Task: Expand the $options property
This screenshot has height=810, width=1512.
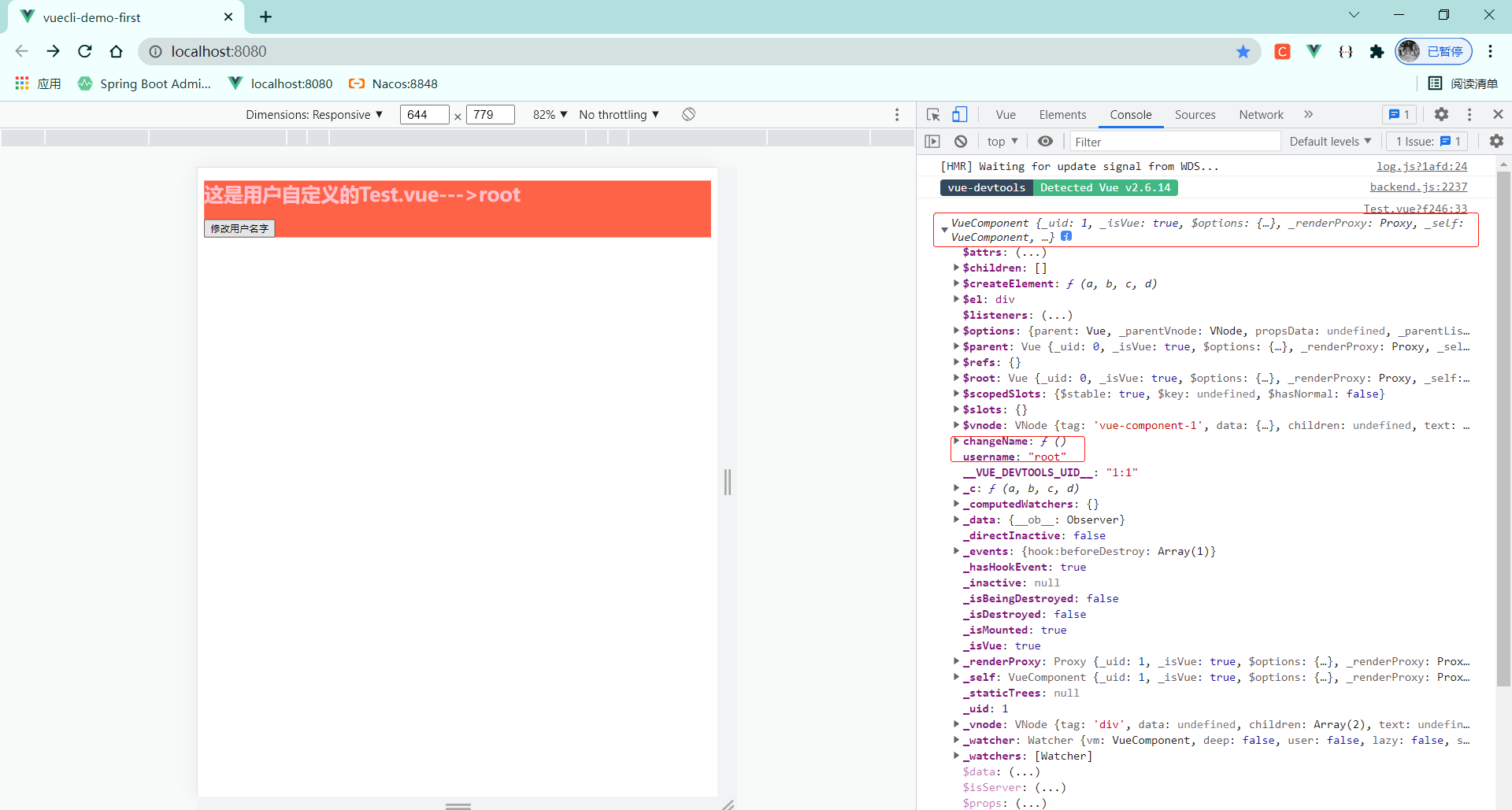Action: 956,331
